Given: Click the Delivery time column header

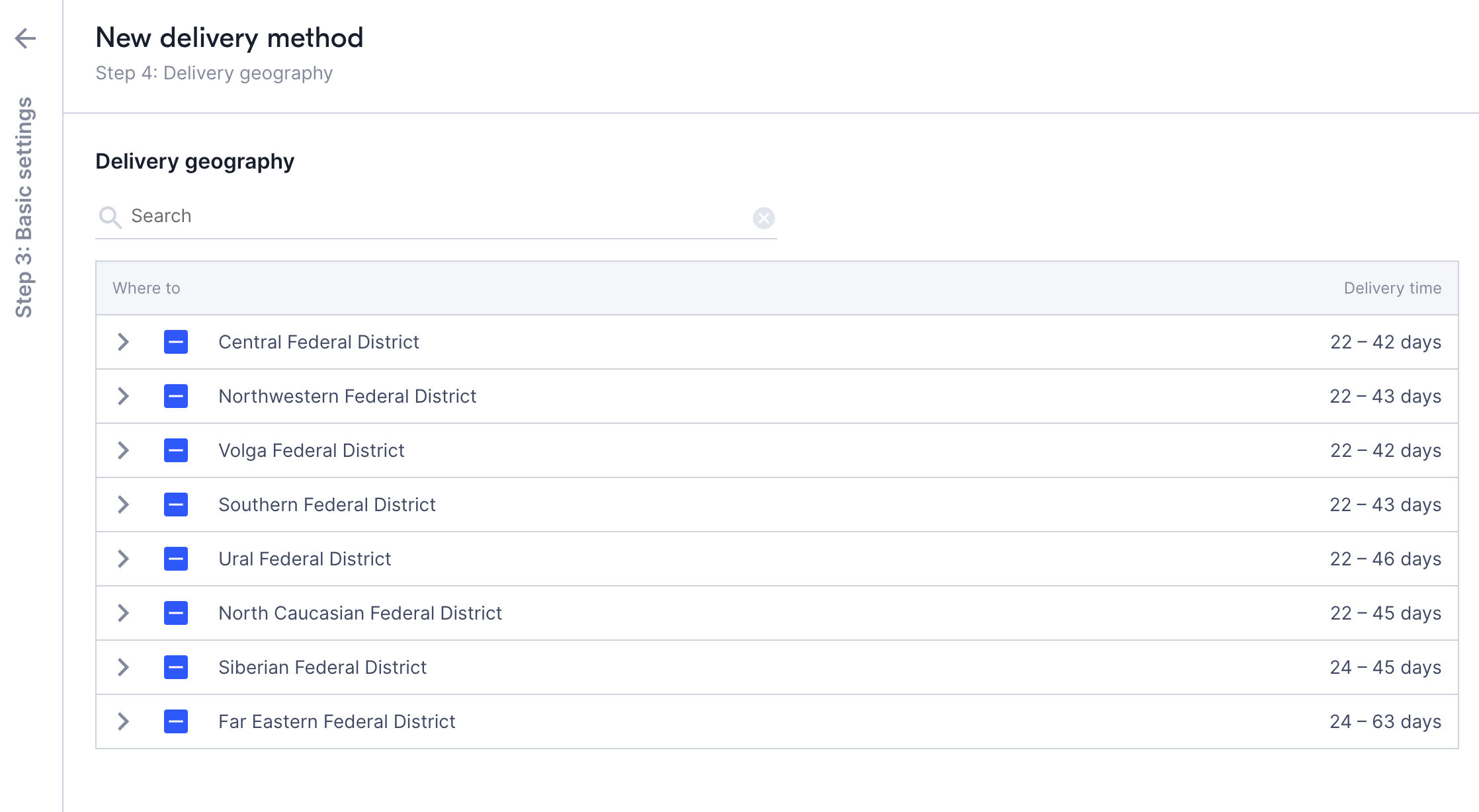Looking at the screenshot, I should (1392, 288).
